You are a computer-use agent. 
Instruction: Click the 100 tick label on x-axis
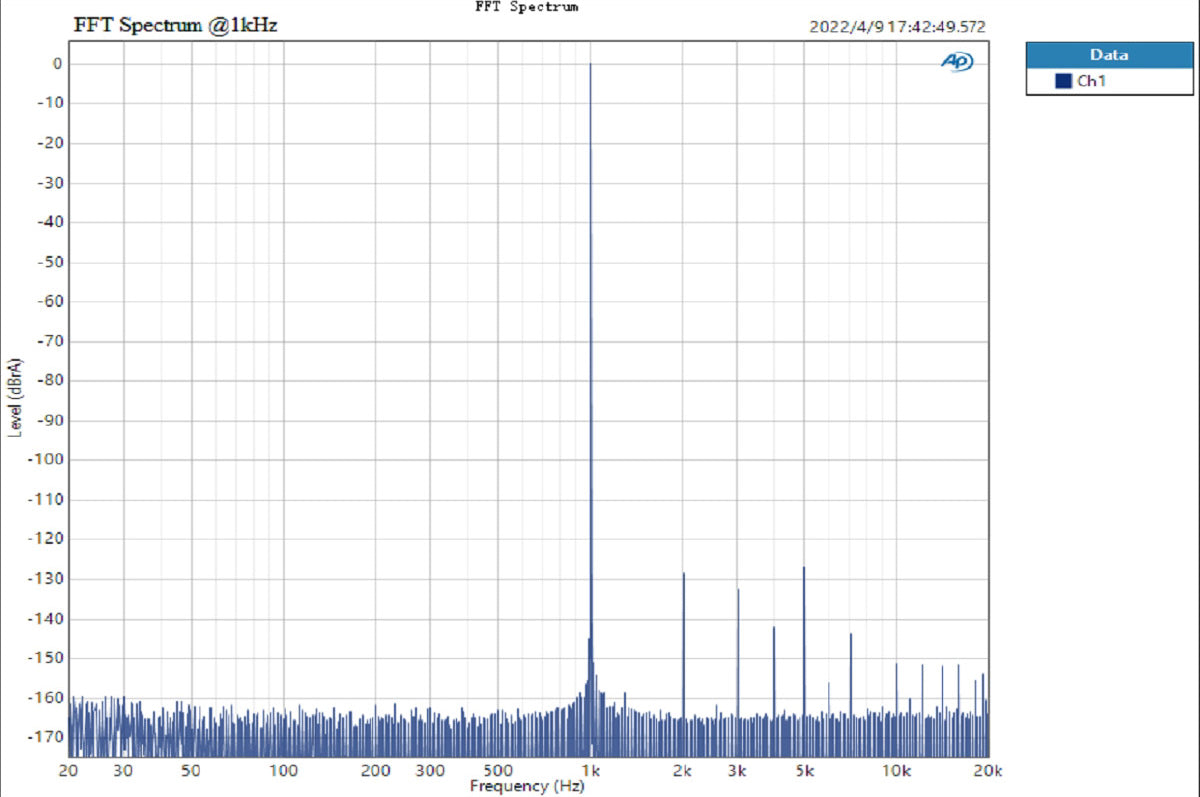(x=285, y=771)
